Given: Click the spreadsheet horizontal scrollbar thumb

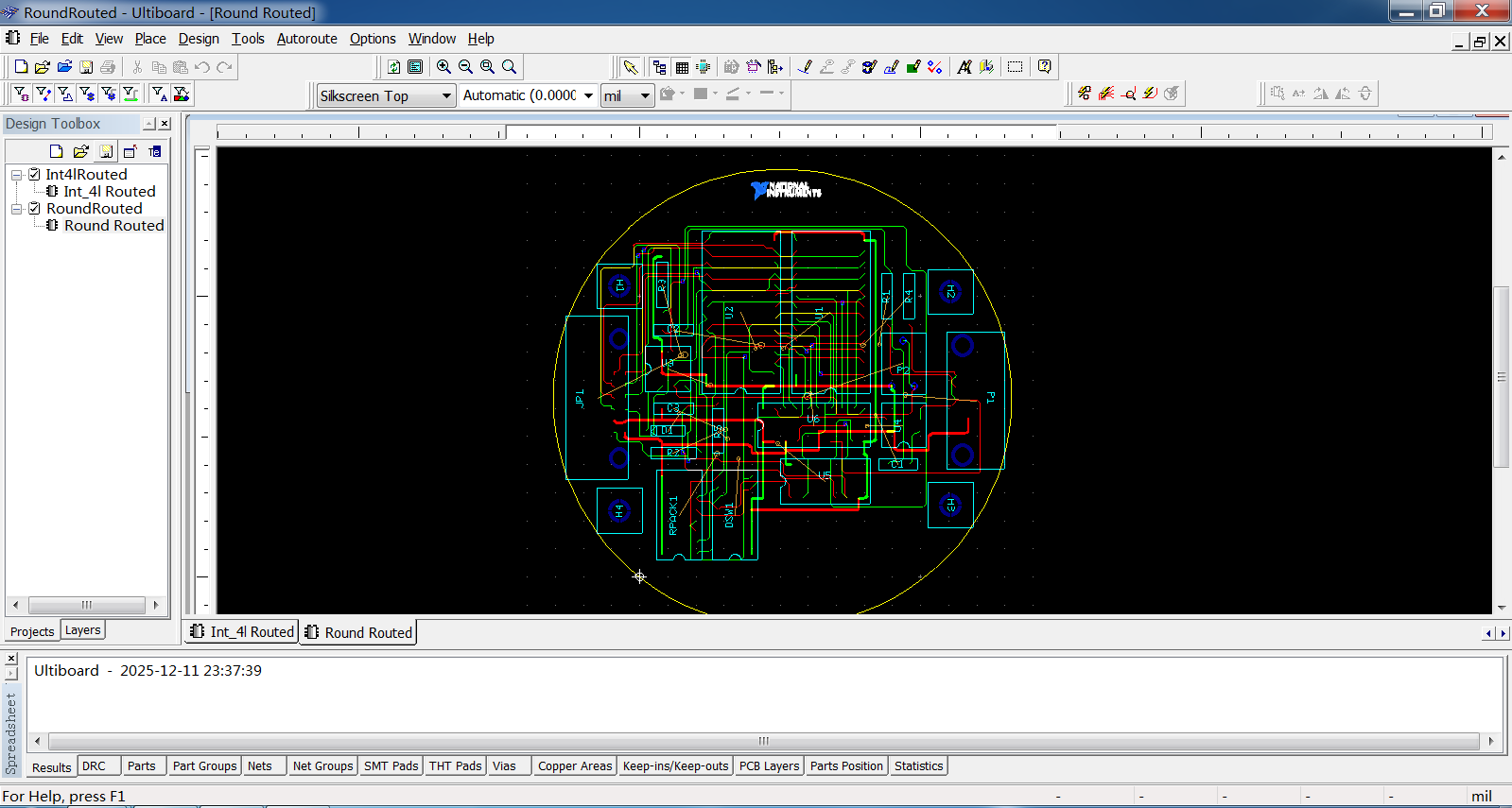Looking at the screenshot, I should (x=763, y=741).
